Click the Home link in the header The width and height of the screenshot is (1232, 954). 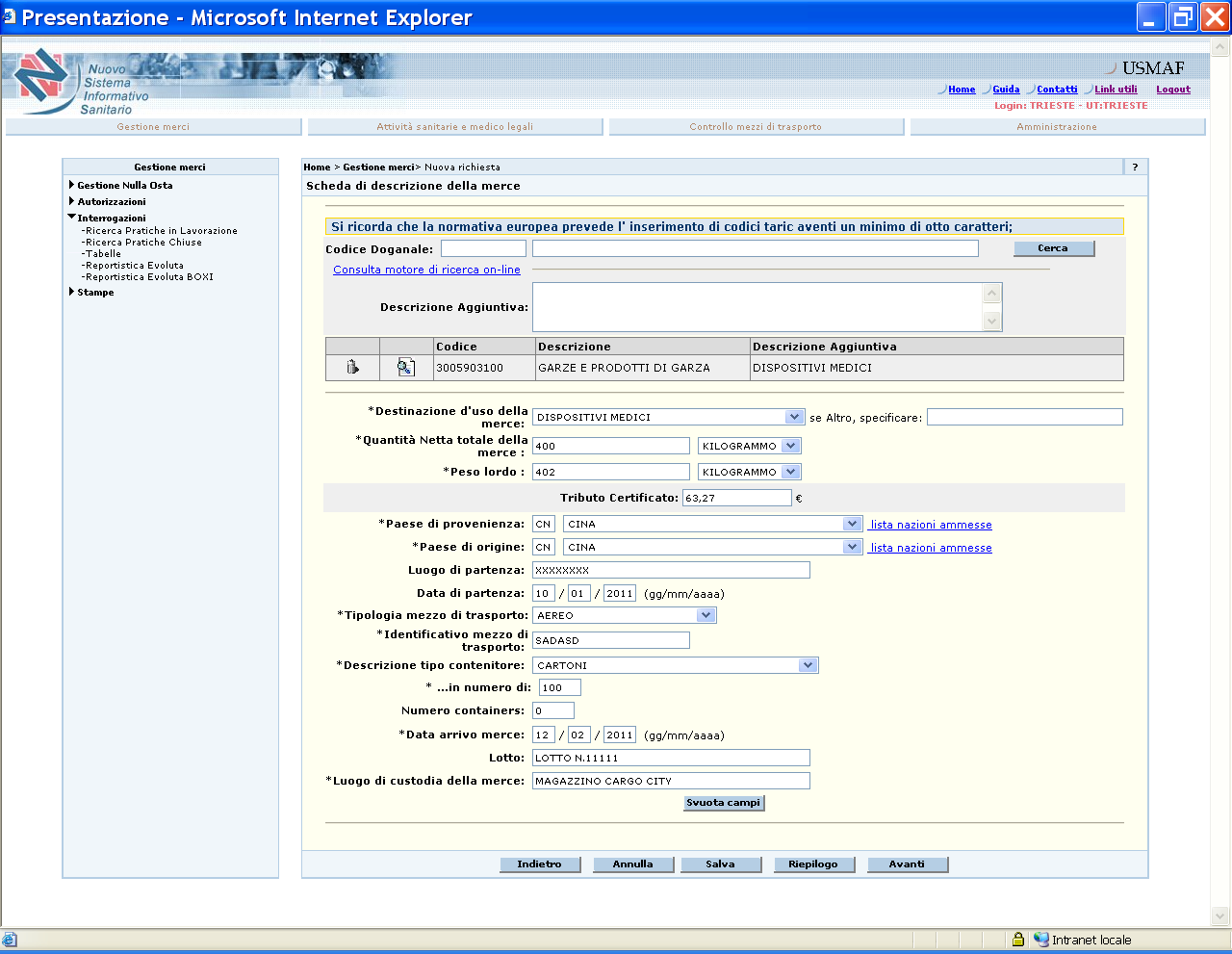[x=962, y=90]
